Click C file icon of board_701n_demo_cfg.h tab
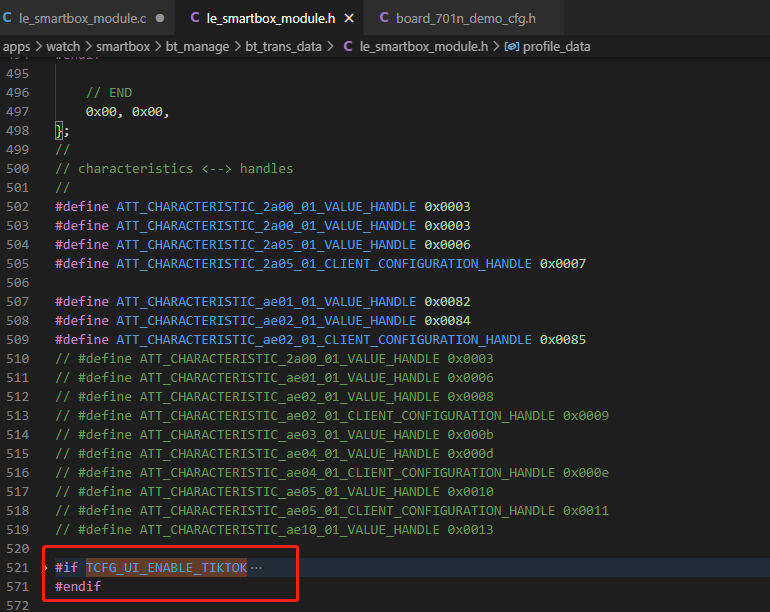Screen dimensions: 770x612 point(384,18)
